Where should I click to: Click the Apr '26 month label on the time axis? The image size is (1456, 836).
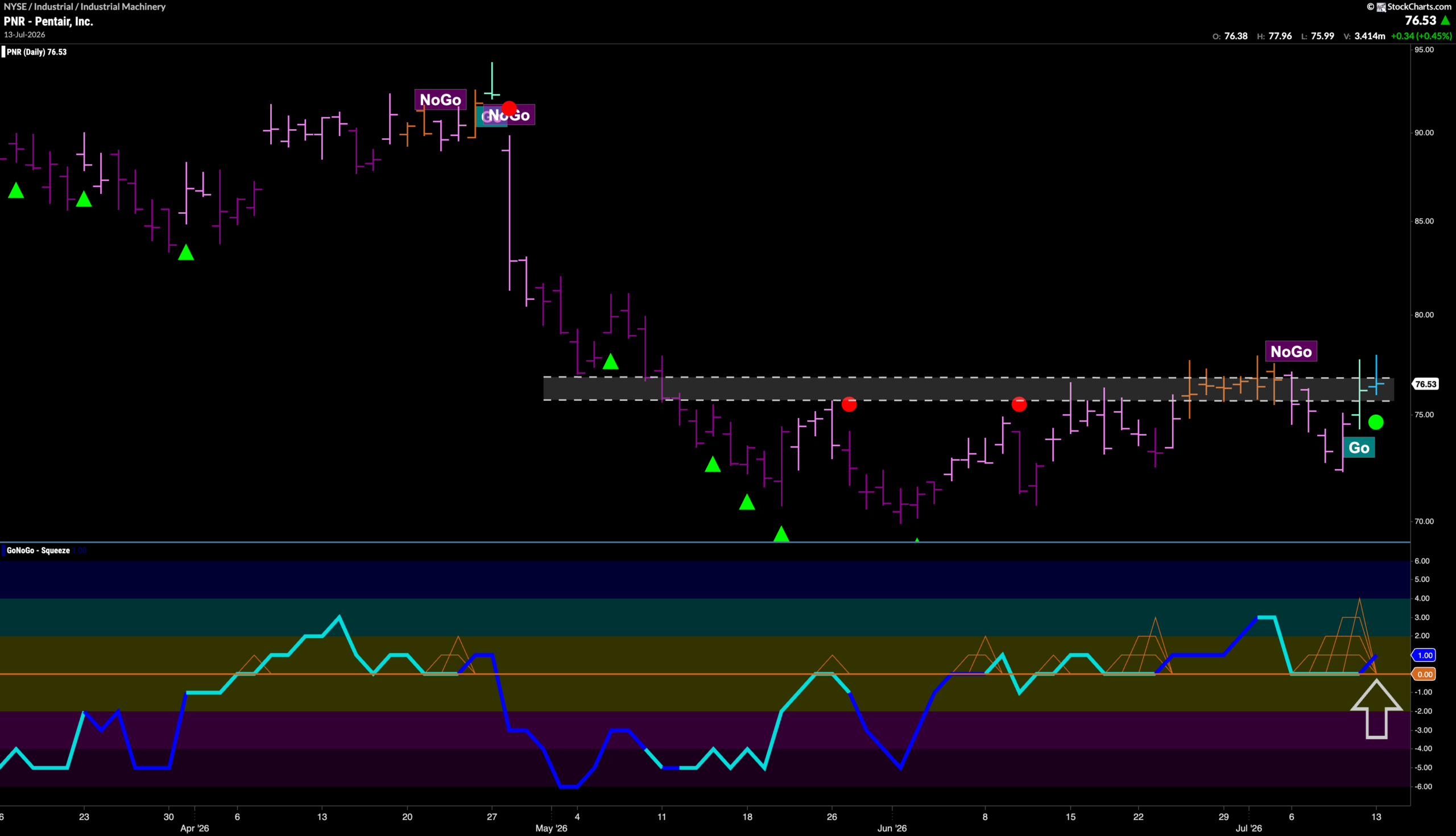[195, 828]
